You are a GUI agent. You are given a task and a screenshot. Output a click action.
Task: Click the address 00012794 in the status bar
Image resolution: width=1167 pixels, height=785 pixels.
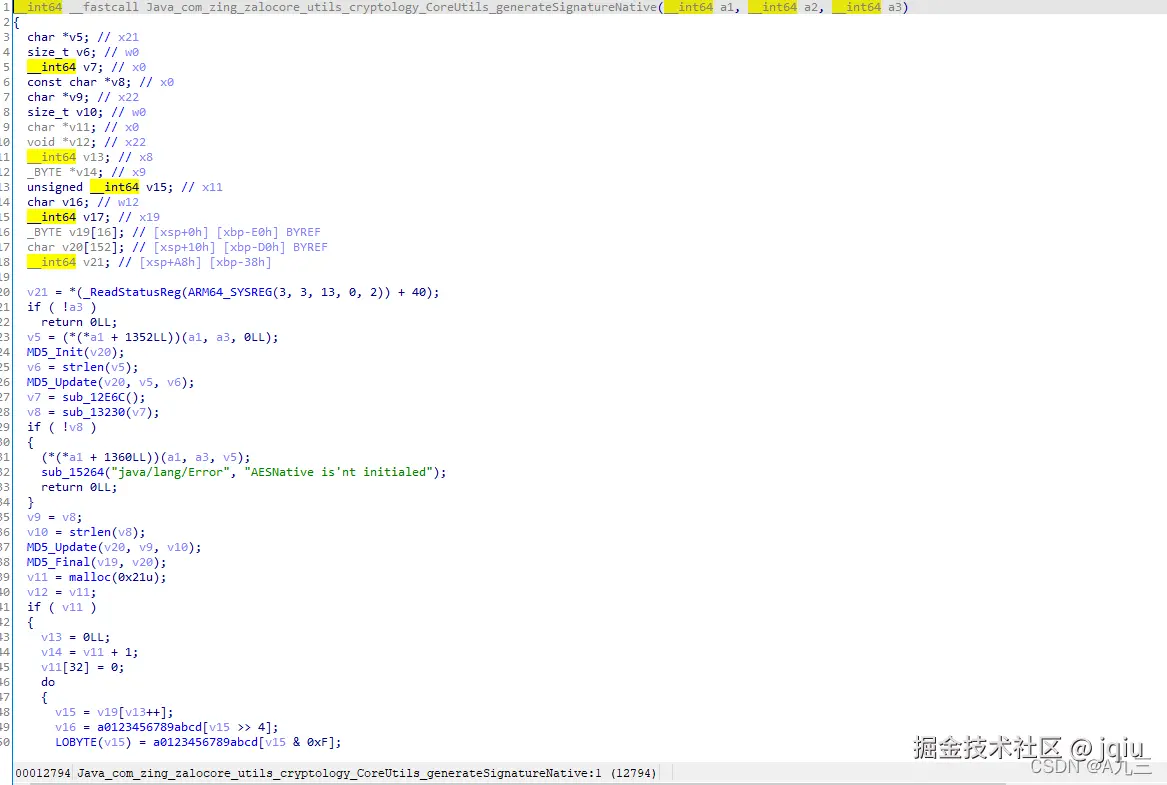(x=43, y=773)
